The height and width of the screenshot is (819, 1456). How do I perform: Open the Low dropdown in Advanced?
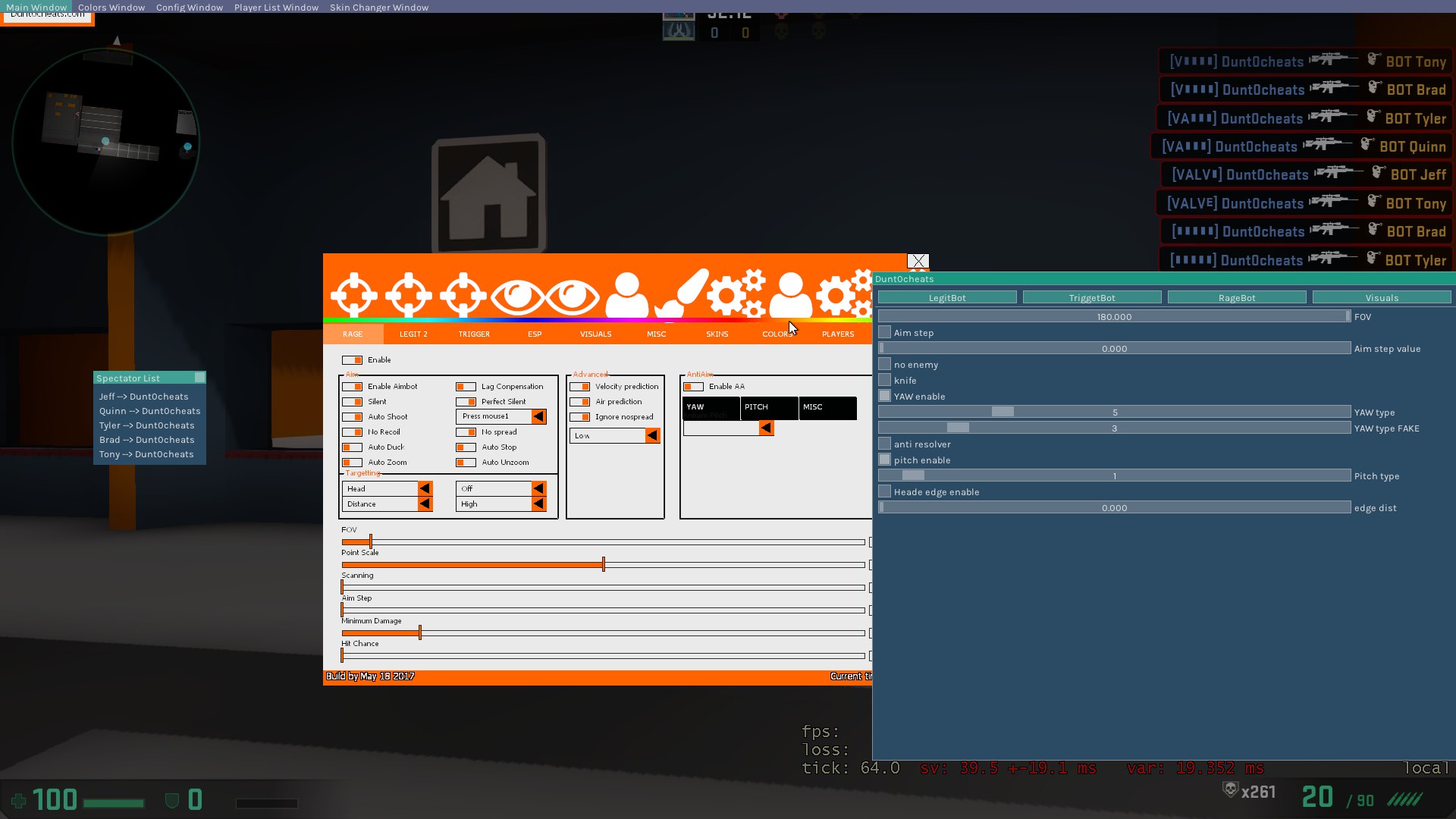pos(614,436)
